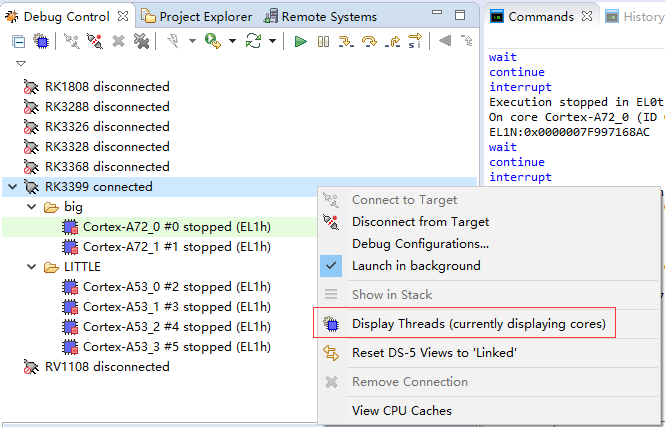Click the Step Into toolbar icon
665x427 pixels.
(x=346, y=42)
